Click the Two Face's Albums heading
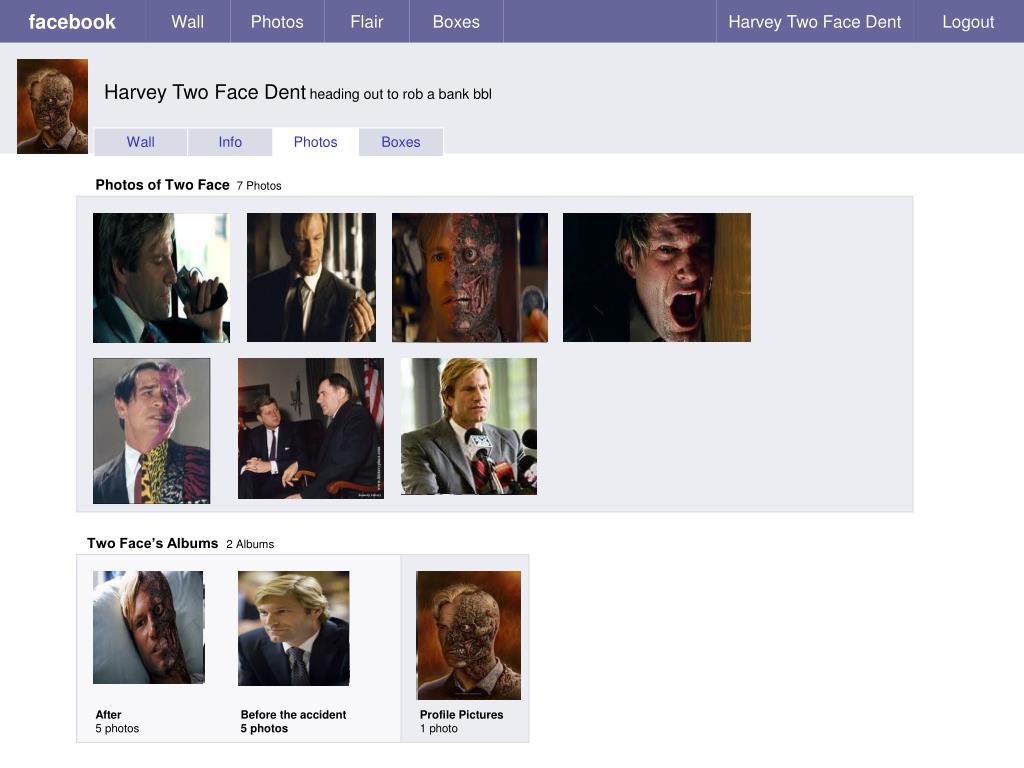Screen dimensions: 1024x768 (x=153, y=543)
